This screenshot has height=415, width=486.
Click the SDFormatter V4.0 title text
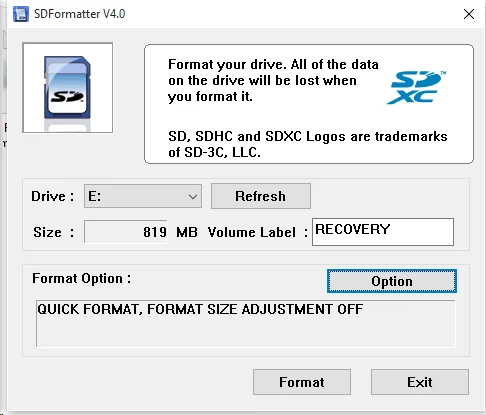click(x=80, y=14)
